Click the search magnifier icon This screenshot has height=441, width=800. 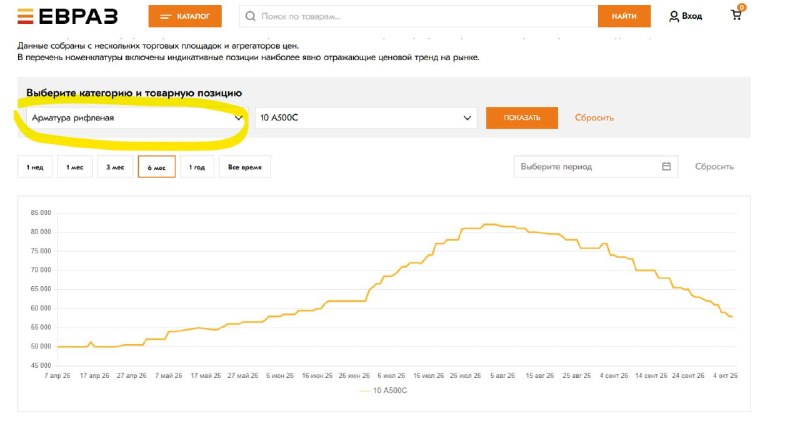click(251, 16)
